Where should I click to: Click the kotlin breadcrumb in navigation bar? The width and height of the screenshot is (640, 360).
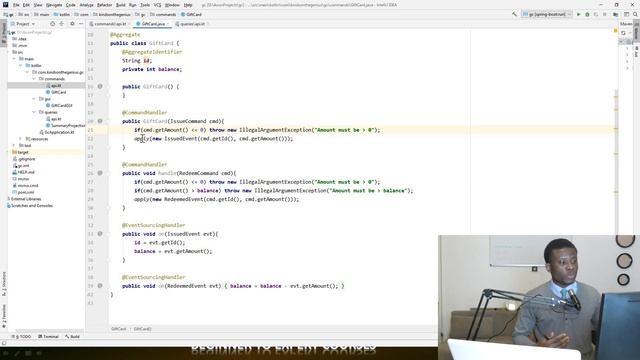pyautogui.click(x=62, y=14)
